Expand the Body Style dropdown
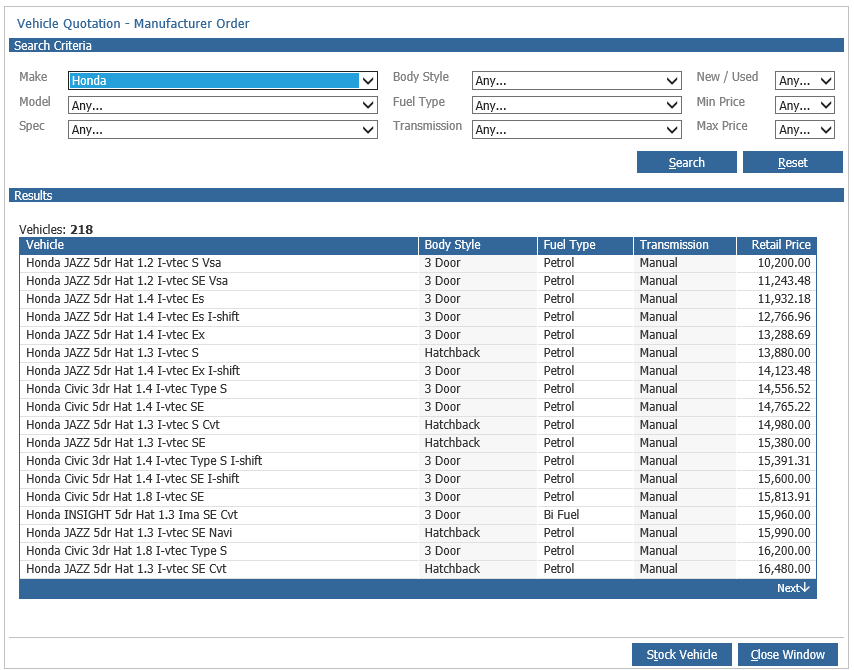The height and width of the screenshot is (670, 854). point(576,81)
